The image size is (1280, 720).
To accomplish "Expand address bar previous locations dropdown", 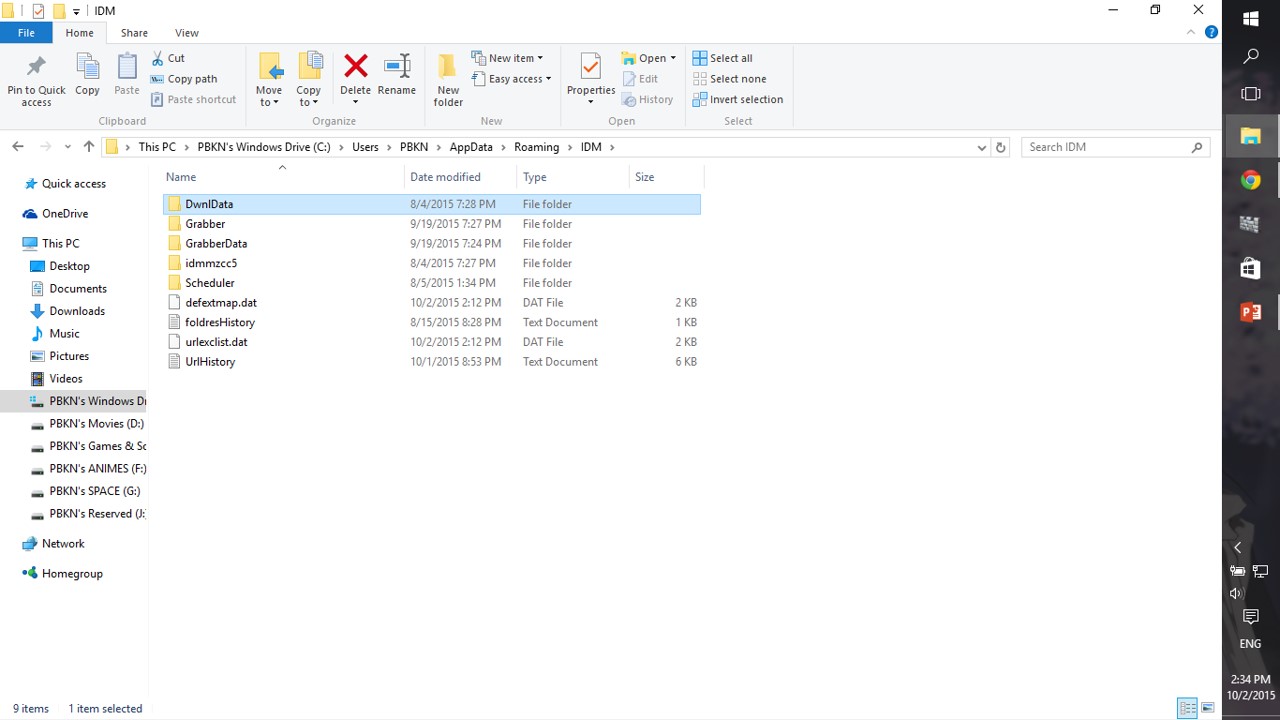I will 981,147.
